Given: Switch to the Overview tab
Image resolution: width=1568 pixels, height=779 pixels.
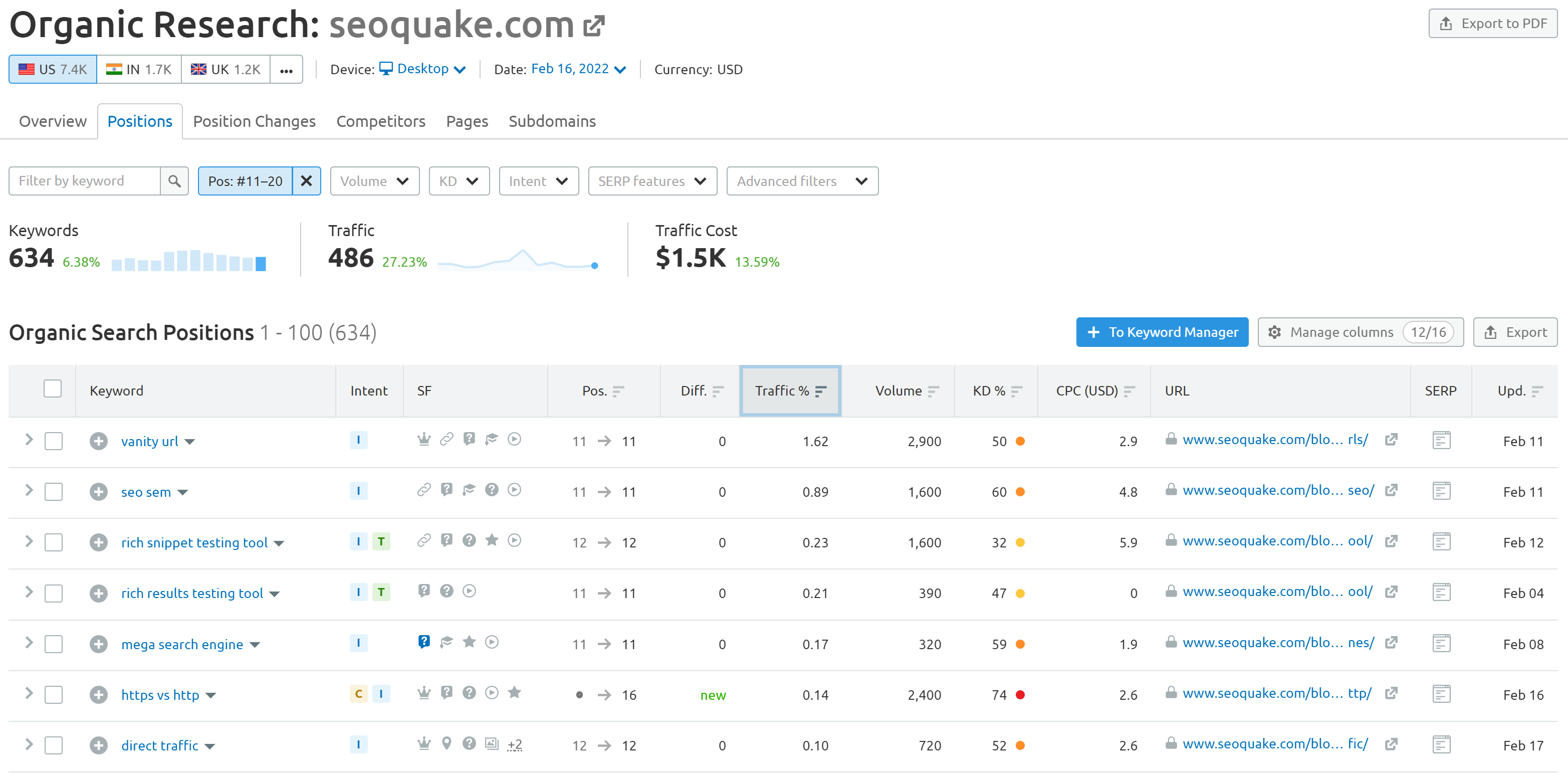Looking at the screenshot, I should click(52, 121).
